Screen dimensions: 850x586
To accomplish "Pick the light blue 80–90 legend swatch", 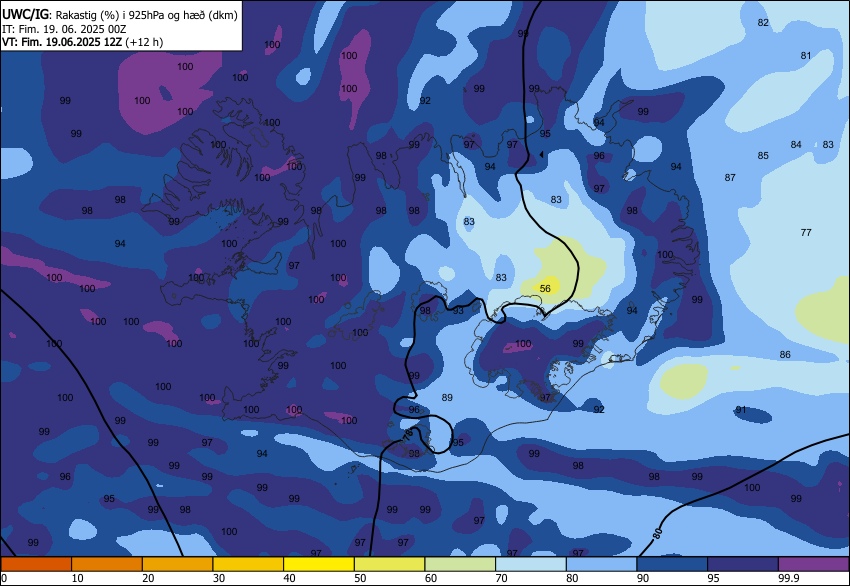I will point(601,564).
